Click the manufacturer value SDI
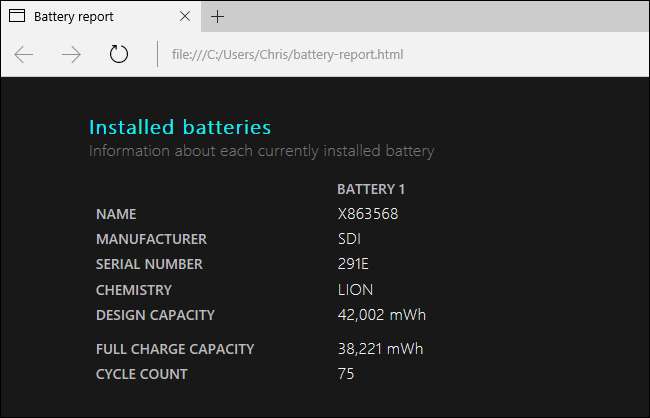650x418 pixels. point(350,239)
